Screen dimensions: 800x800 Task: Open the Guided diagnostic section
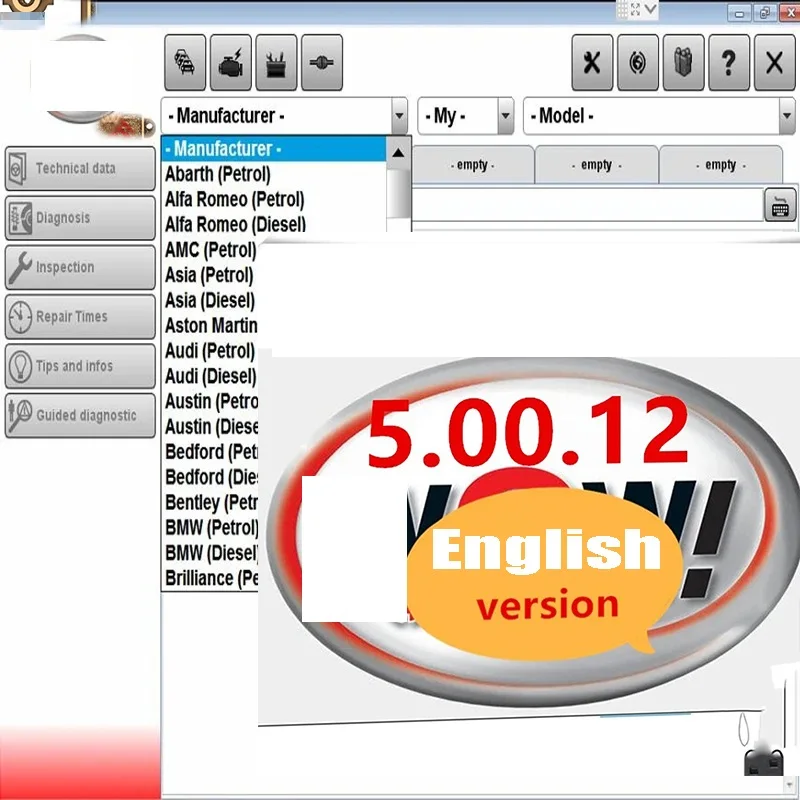pos(80,416)
